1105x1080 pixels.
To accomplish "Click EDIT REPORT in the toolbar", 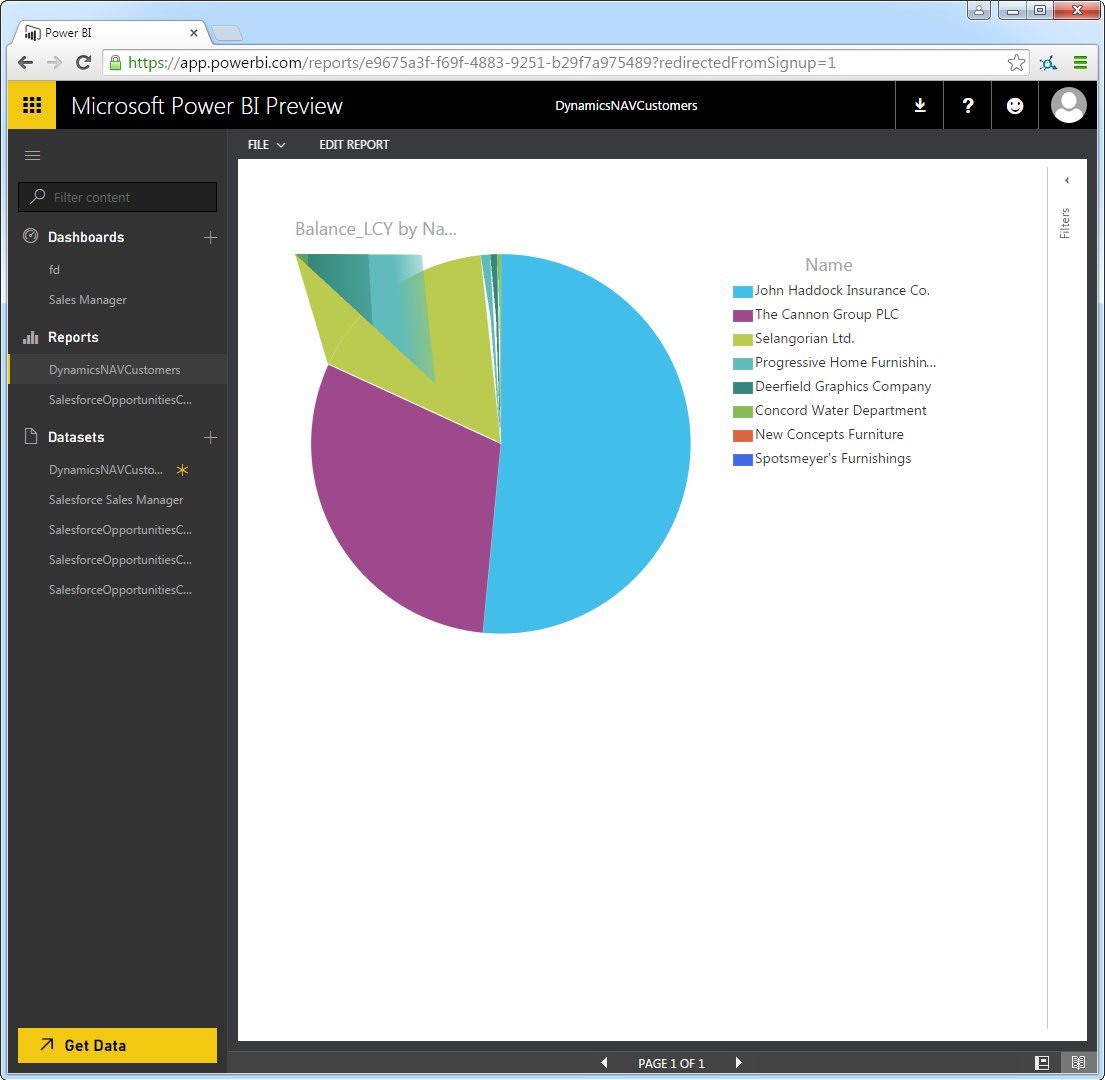I will [354, 145].
